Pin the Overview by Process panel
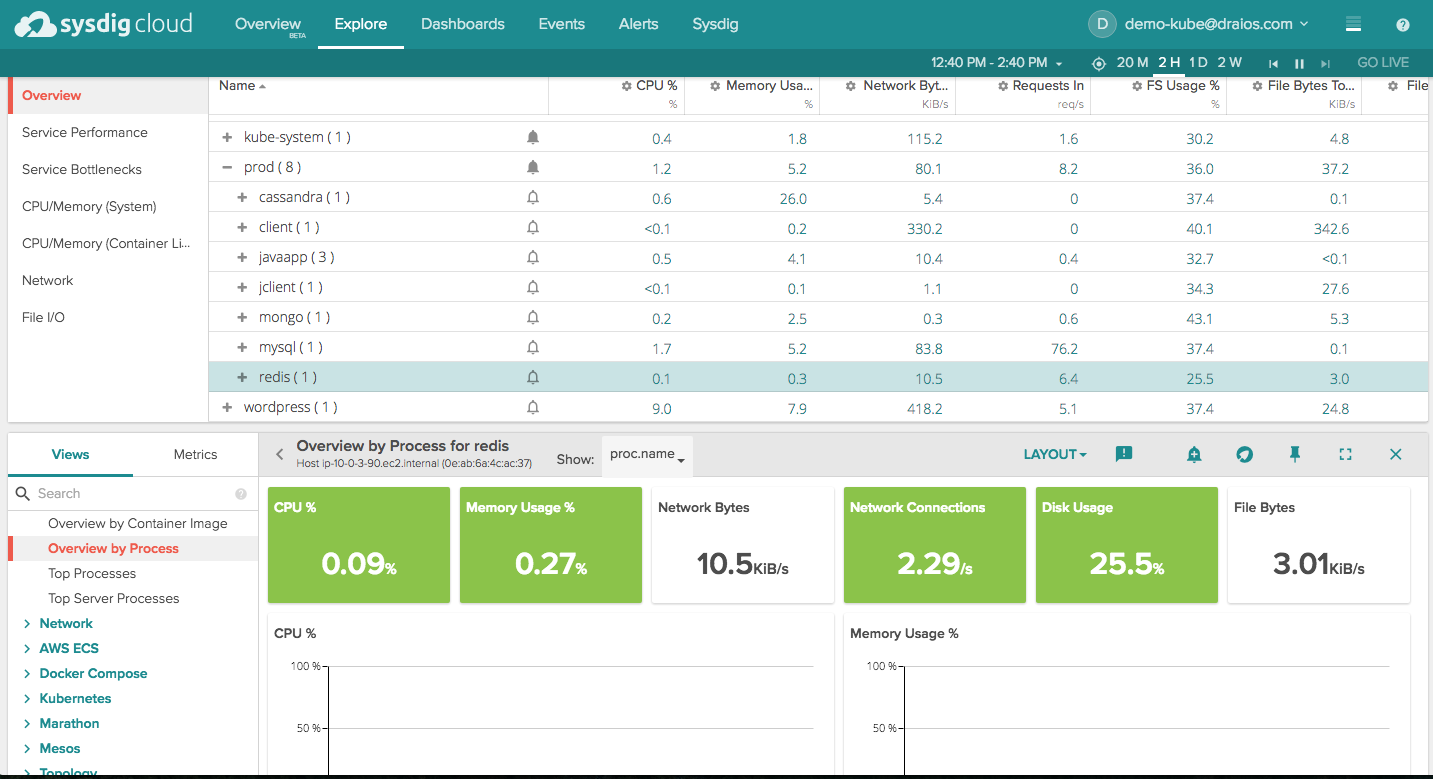This screenshot has width=1433, height=779. (x=1295, y=454)
